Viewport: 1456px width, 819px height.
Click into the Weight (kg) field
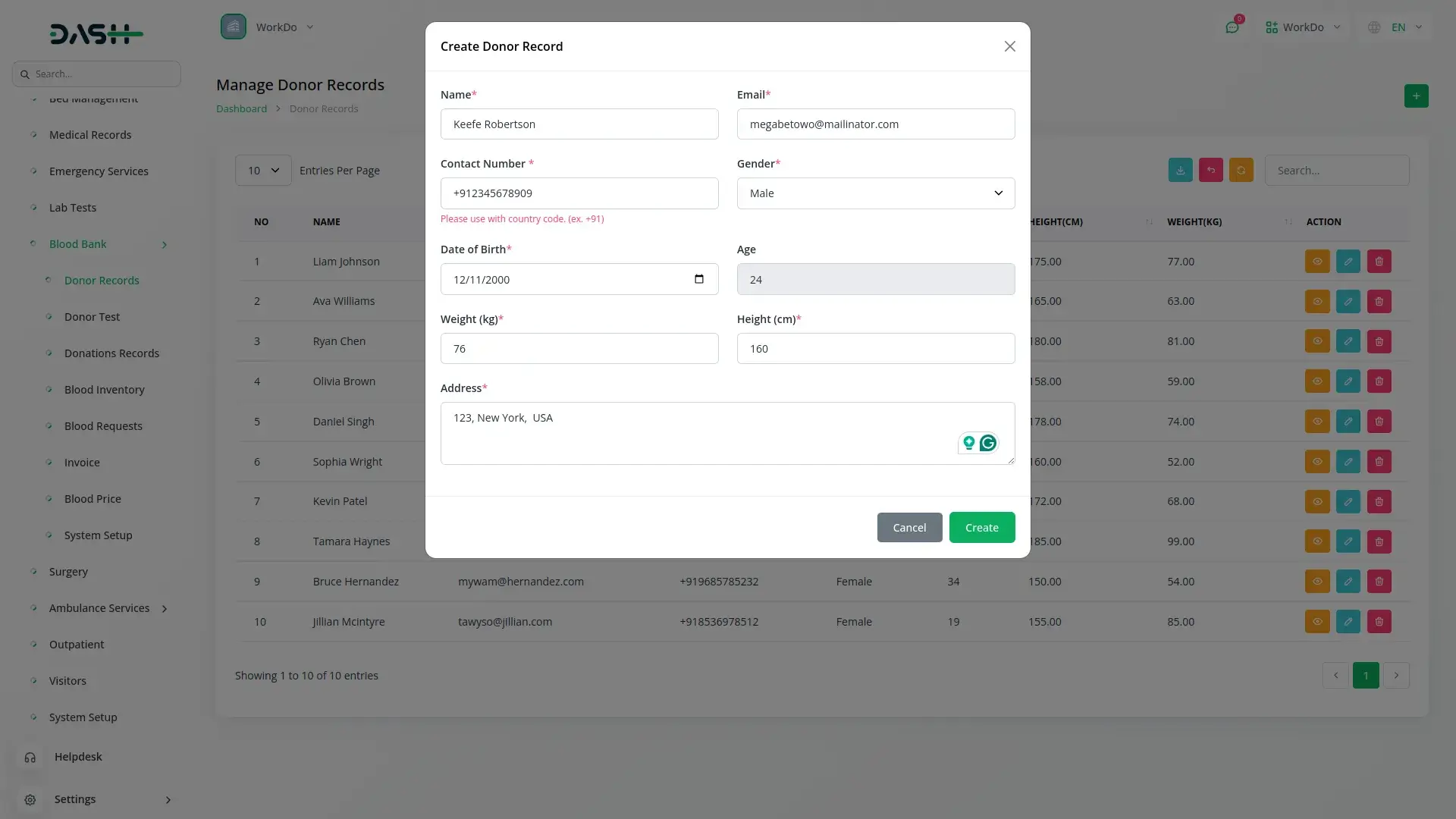579,349
